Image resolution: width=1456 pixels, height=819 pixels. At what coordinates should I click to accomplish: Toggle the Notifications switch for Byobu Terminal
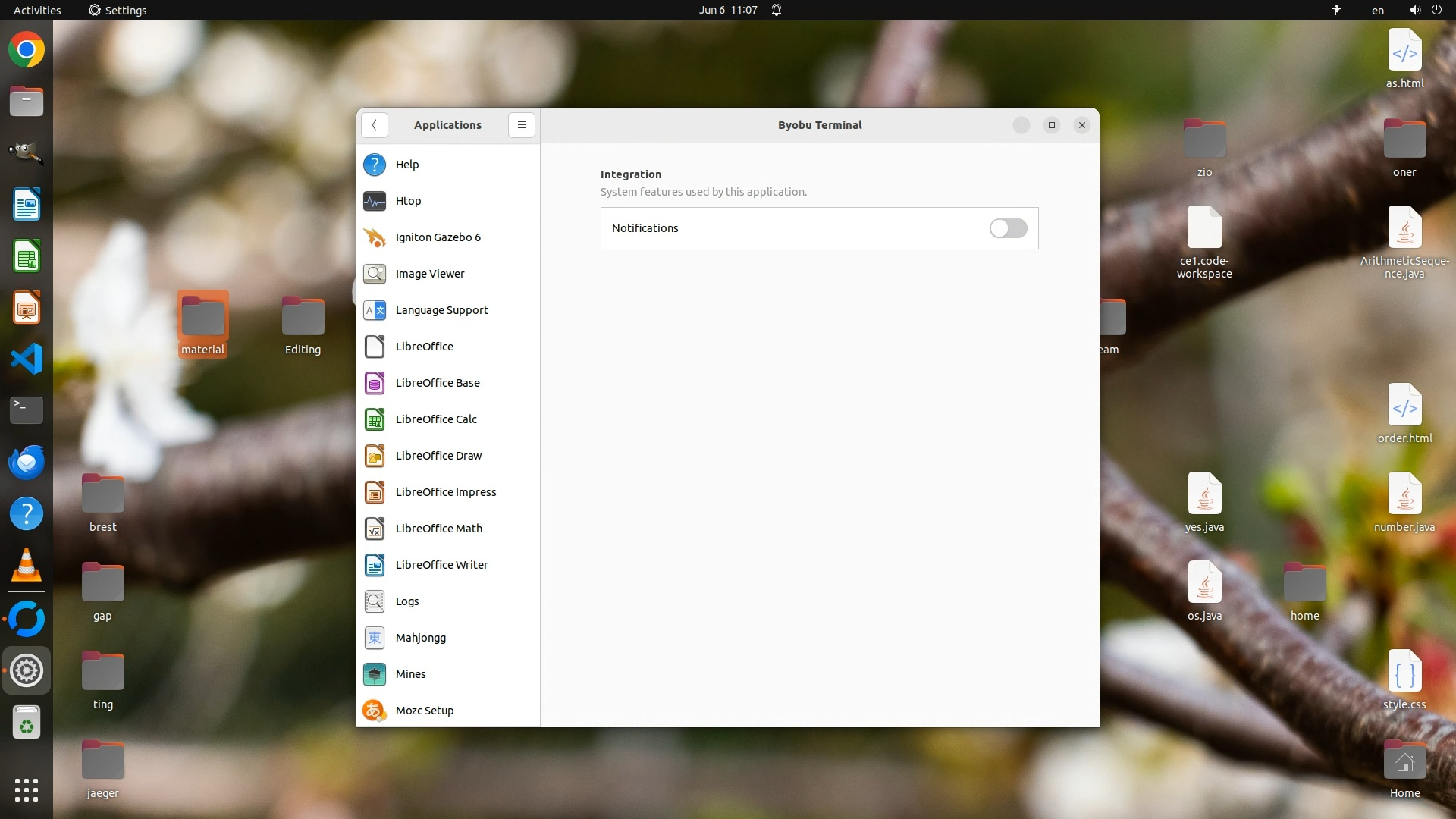tap(1008, 228)
